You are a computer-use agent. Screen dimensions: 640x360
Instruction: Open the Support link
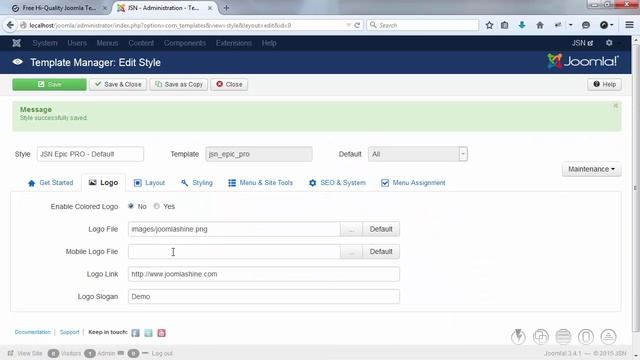pos(69,332)
